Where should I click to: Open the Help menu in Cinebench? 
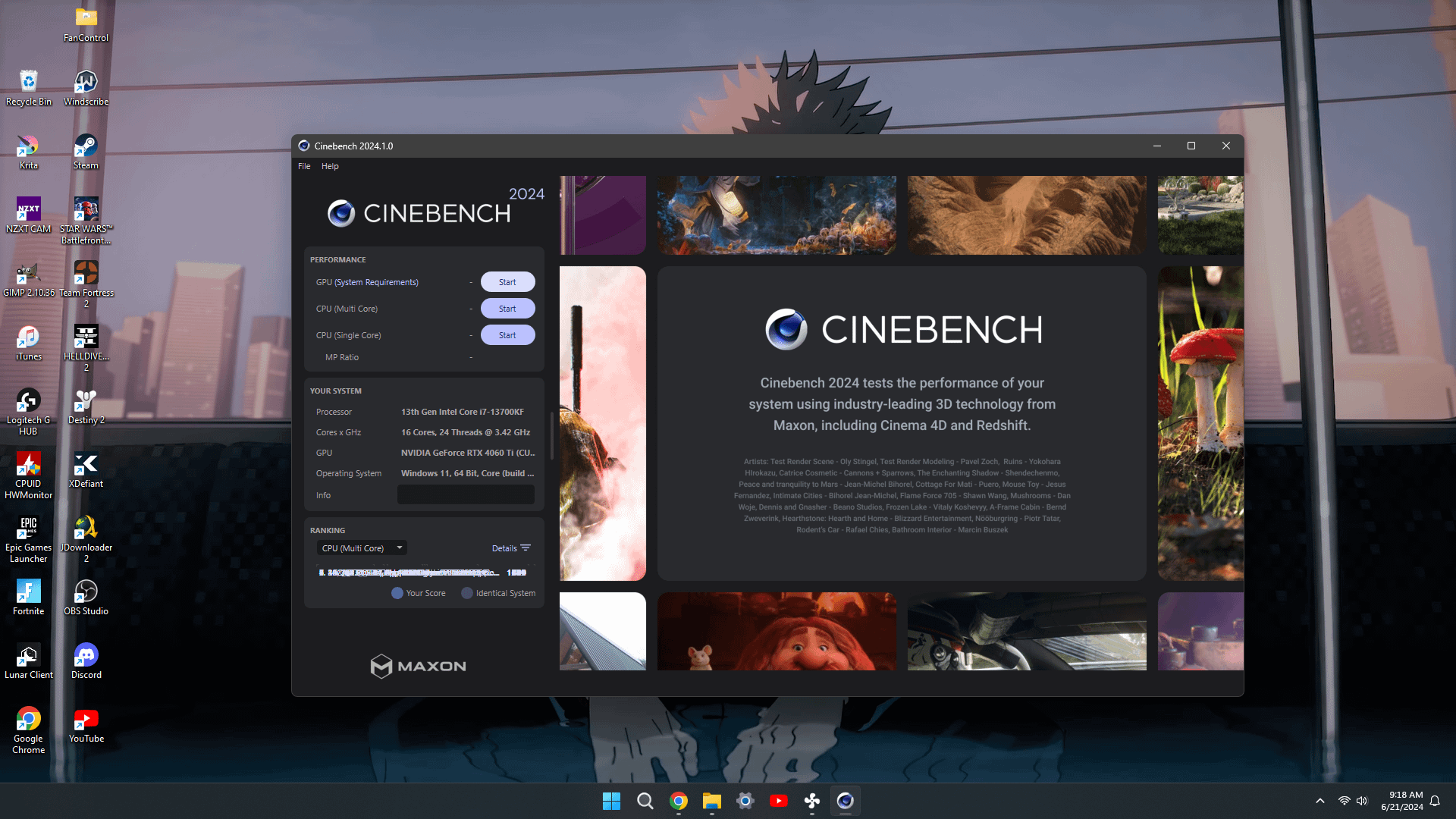tap(330, 166)
